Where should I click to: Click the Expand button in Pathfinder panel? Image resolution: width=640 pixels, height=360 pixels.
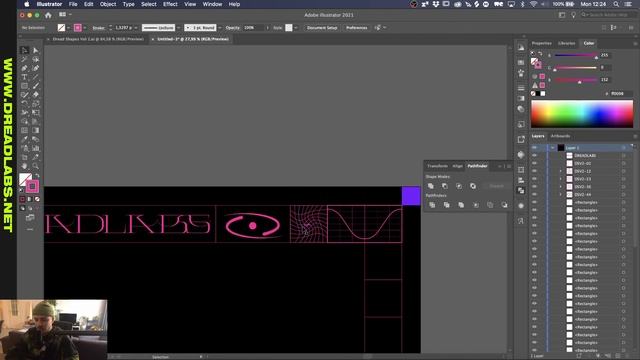coord(496,186)
